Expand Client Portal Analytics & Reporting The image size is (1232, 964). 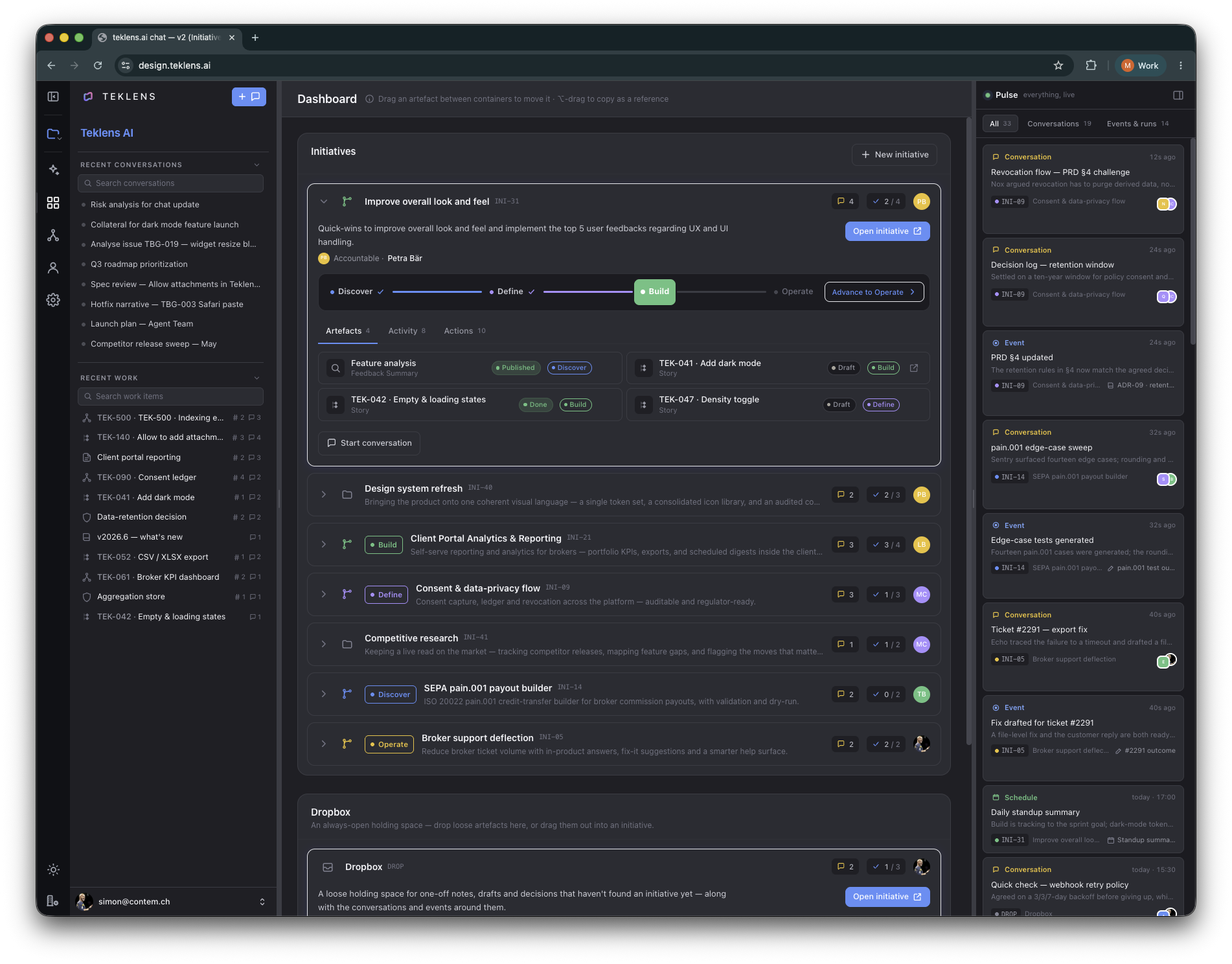click(x=324, y=545)
